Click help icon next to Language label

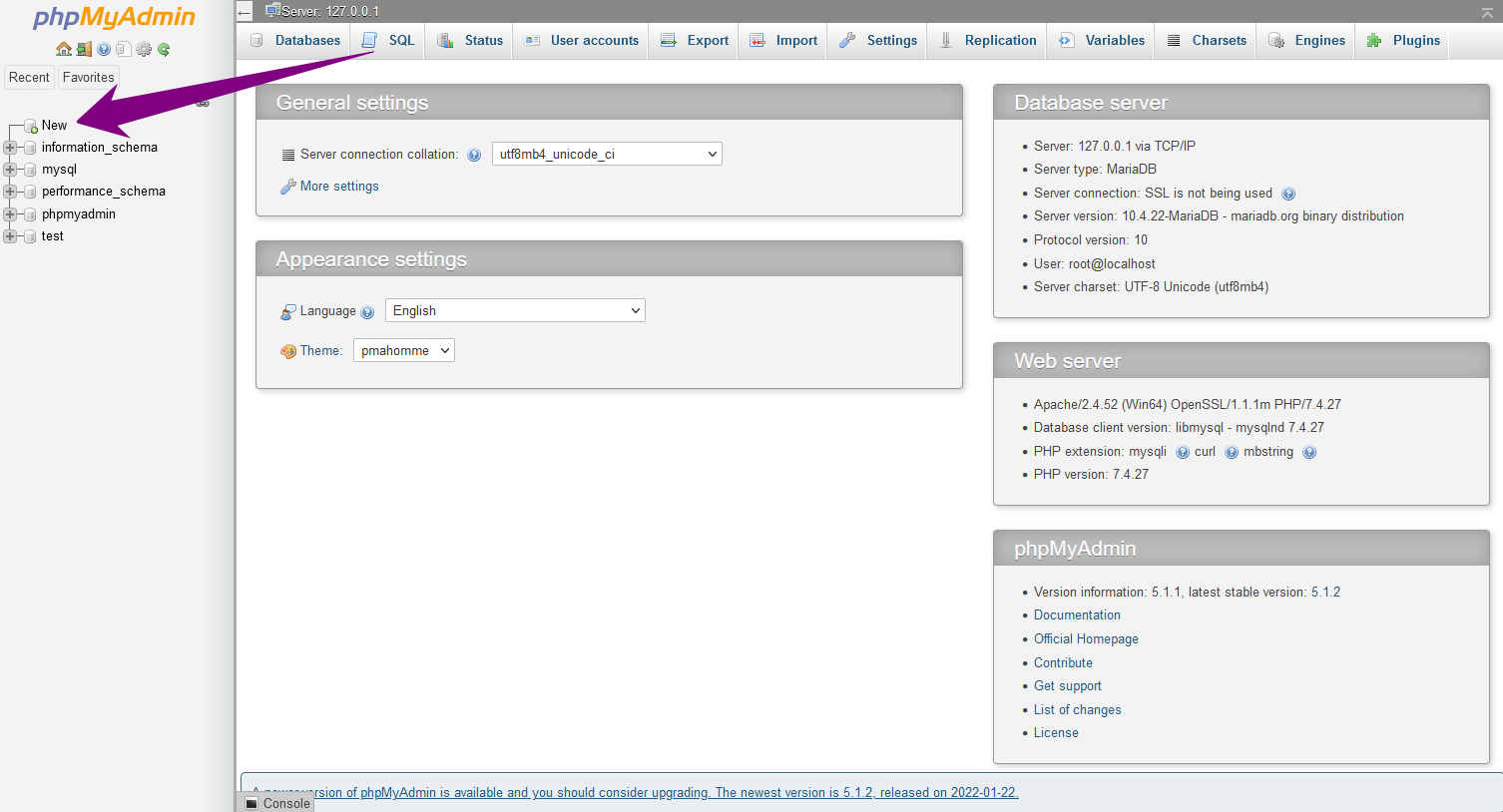(x=367, y=312)
